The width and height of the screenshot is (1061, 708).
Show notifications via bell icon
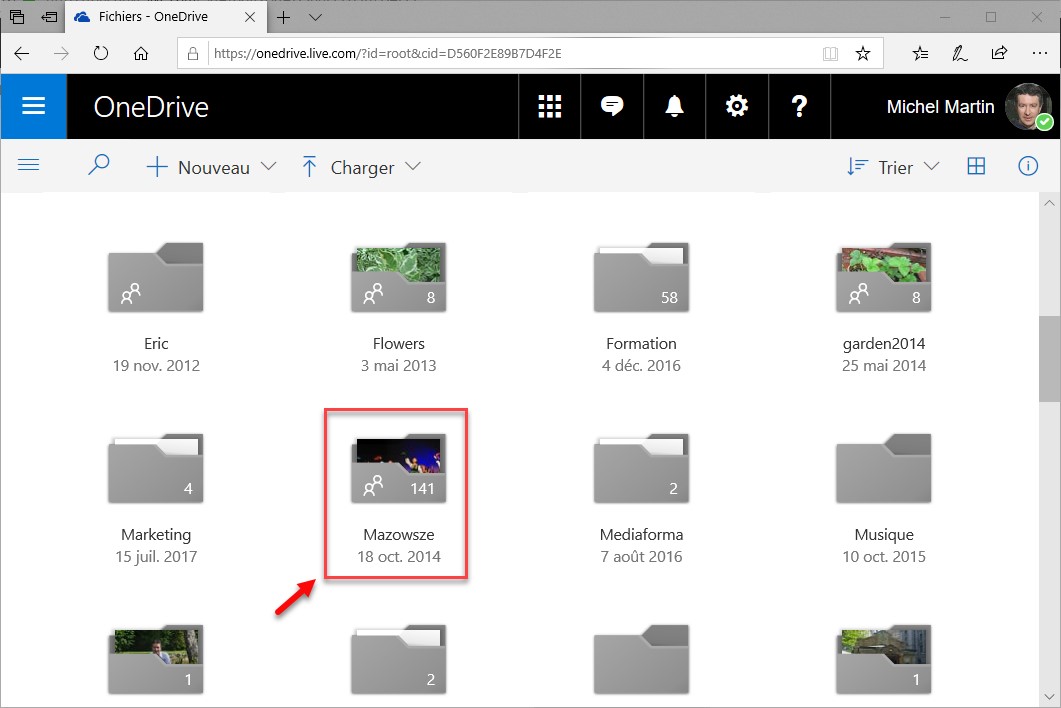point(675,106)
